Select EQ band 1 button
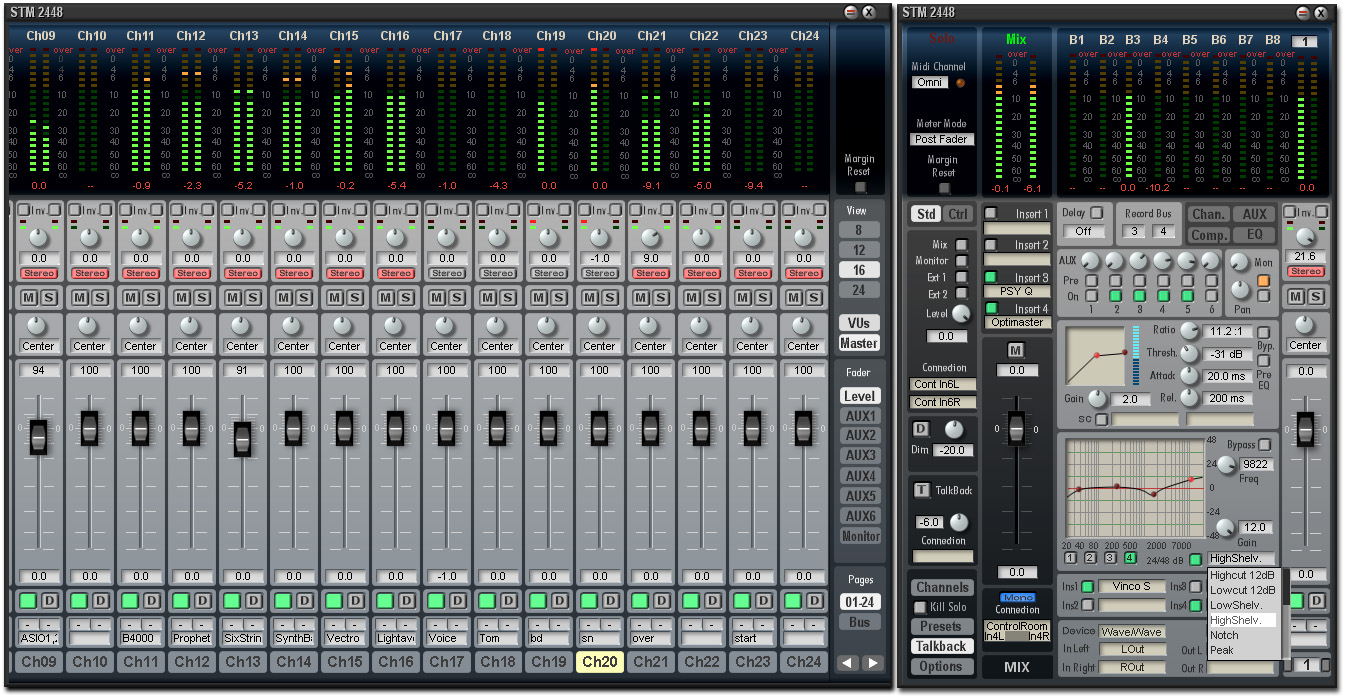Viewport: 1346px width, 696px height. 1071,558
